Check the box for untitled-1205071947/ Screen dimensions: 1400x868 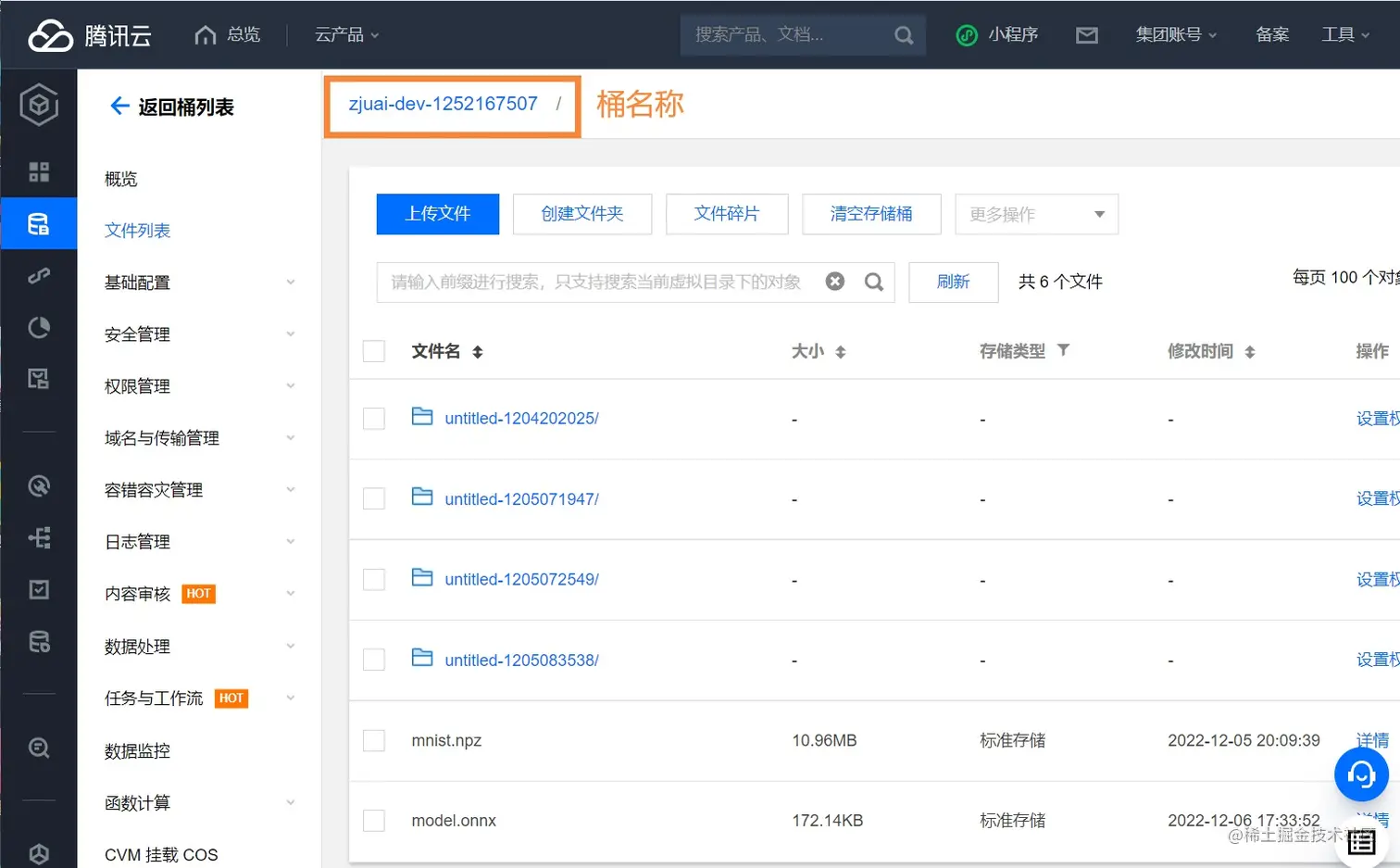(374, 498)
